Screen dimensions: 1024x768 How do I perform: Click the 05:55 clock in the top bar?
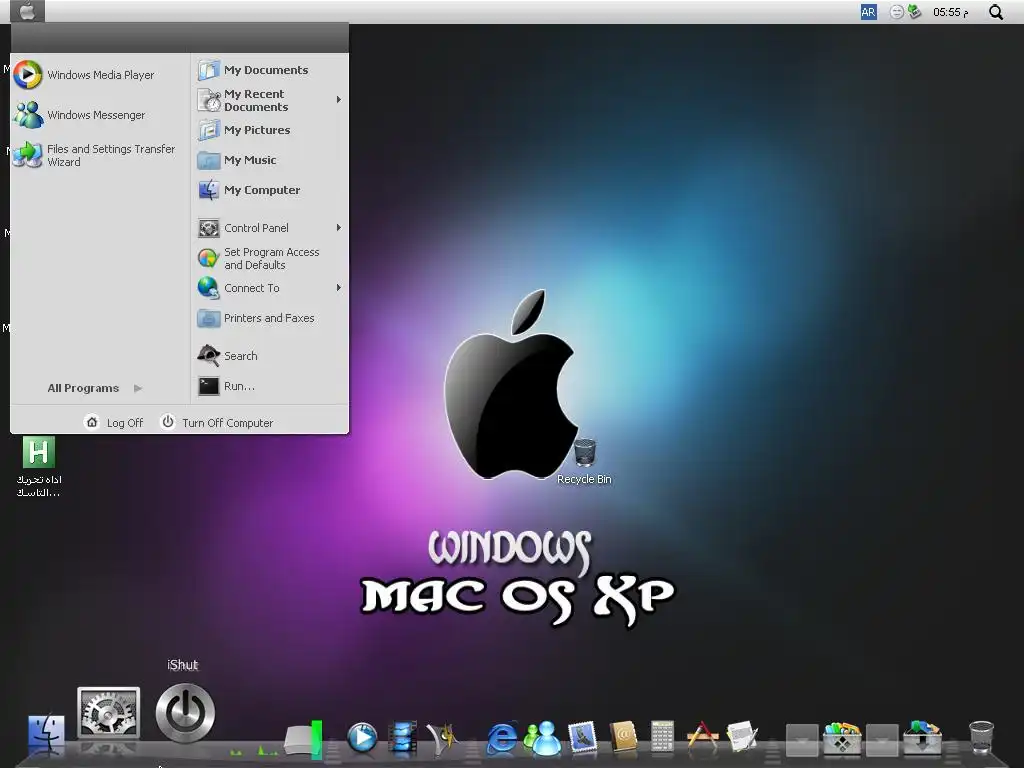point(951,12)
